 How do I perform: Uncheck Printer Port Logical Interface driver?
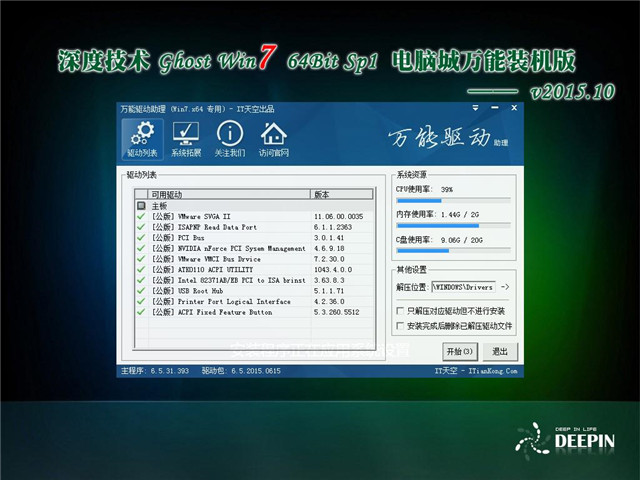pyautogui.click(x=141, y=301)
